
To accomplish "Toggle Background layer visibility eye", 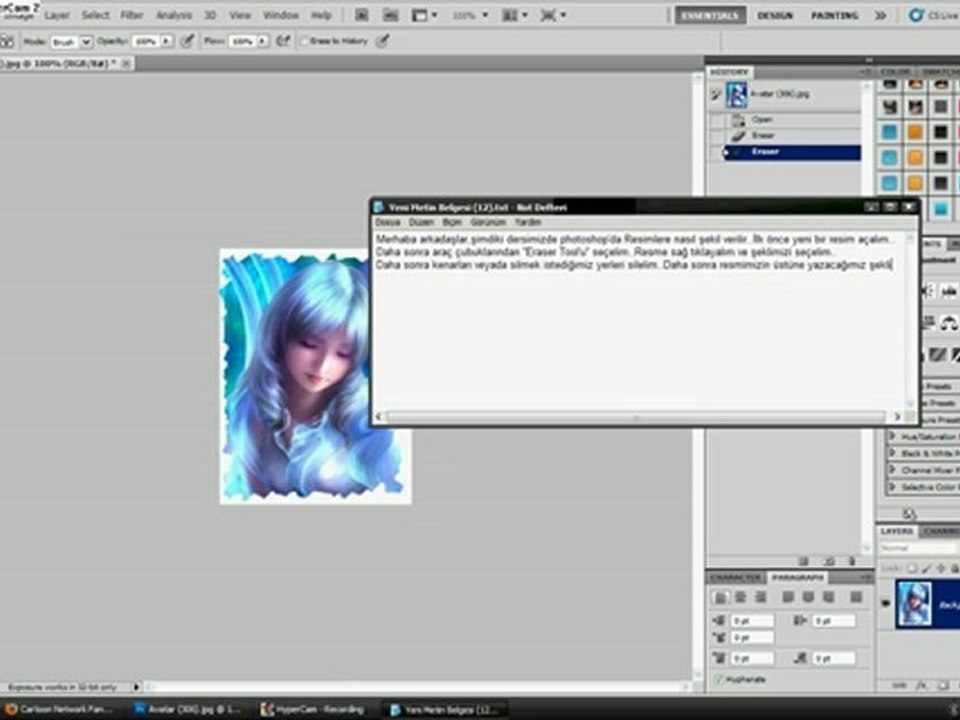I will coord(885,604).
